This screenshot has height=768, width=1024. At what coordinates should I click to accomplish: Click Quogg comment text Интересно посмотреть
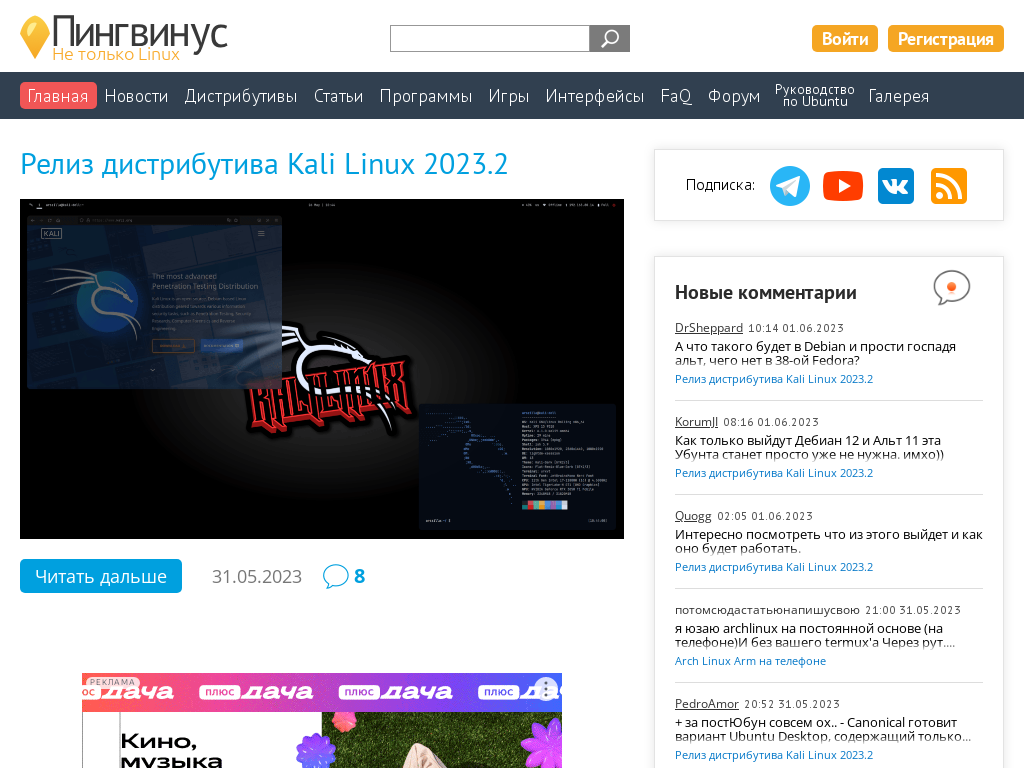coord(829,541)
